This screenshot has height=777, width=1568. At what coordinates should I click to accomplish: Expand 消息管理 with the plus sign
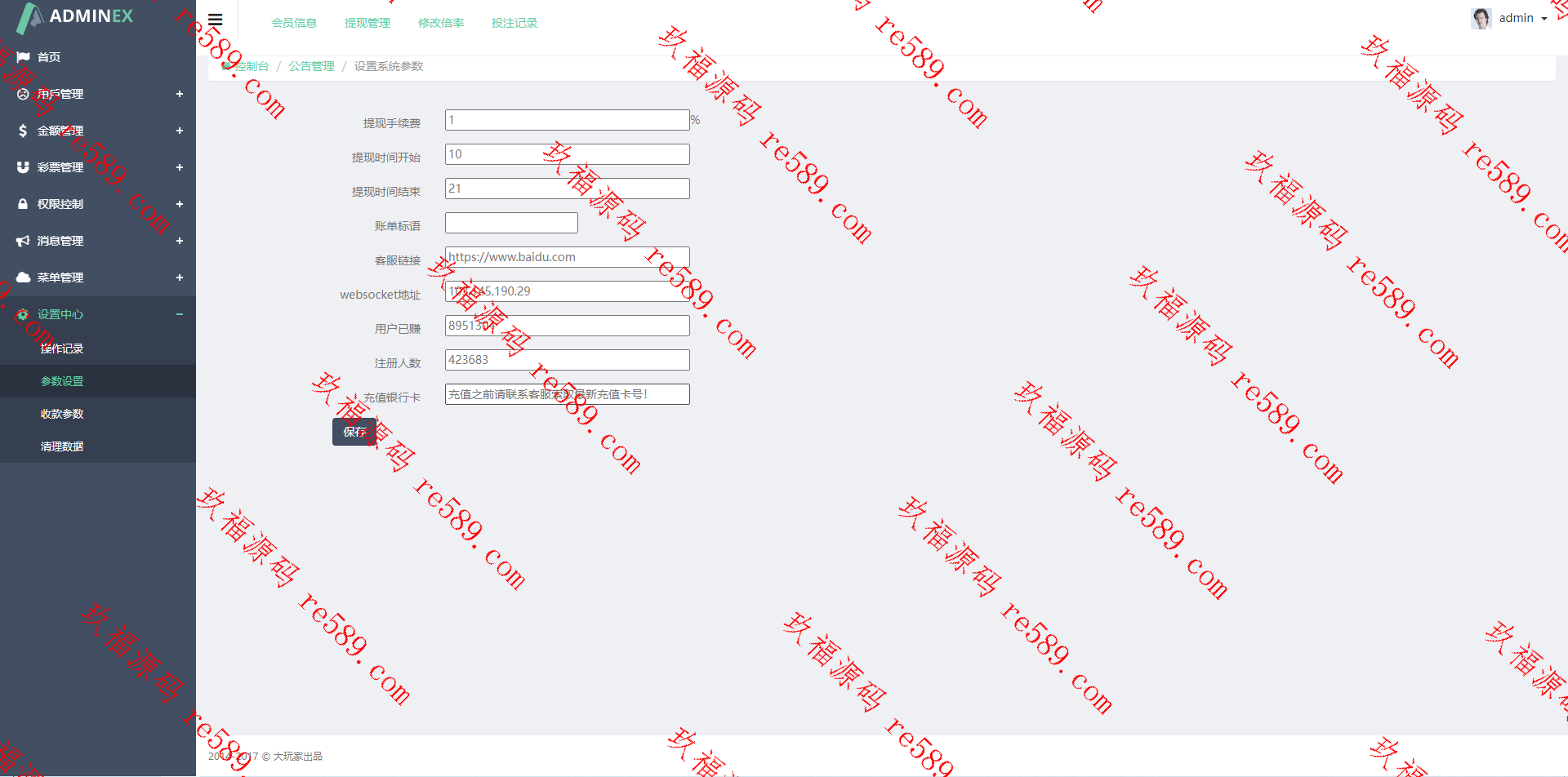tap(180, 241)
